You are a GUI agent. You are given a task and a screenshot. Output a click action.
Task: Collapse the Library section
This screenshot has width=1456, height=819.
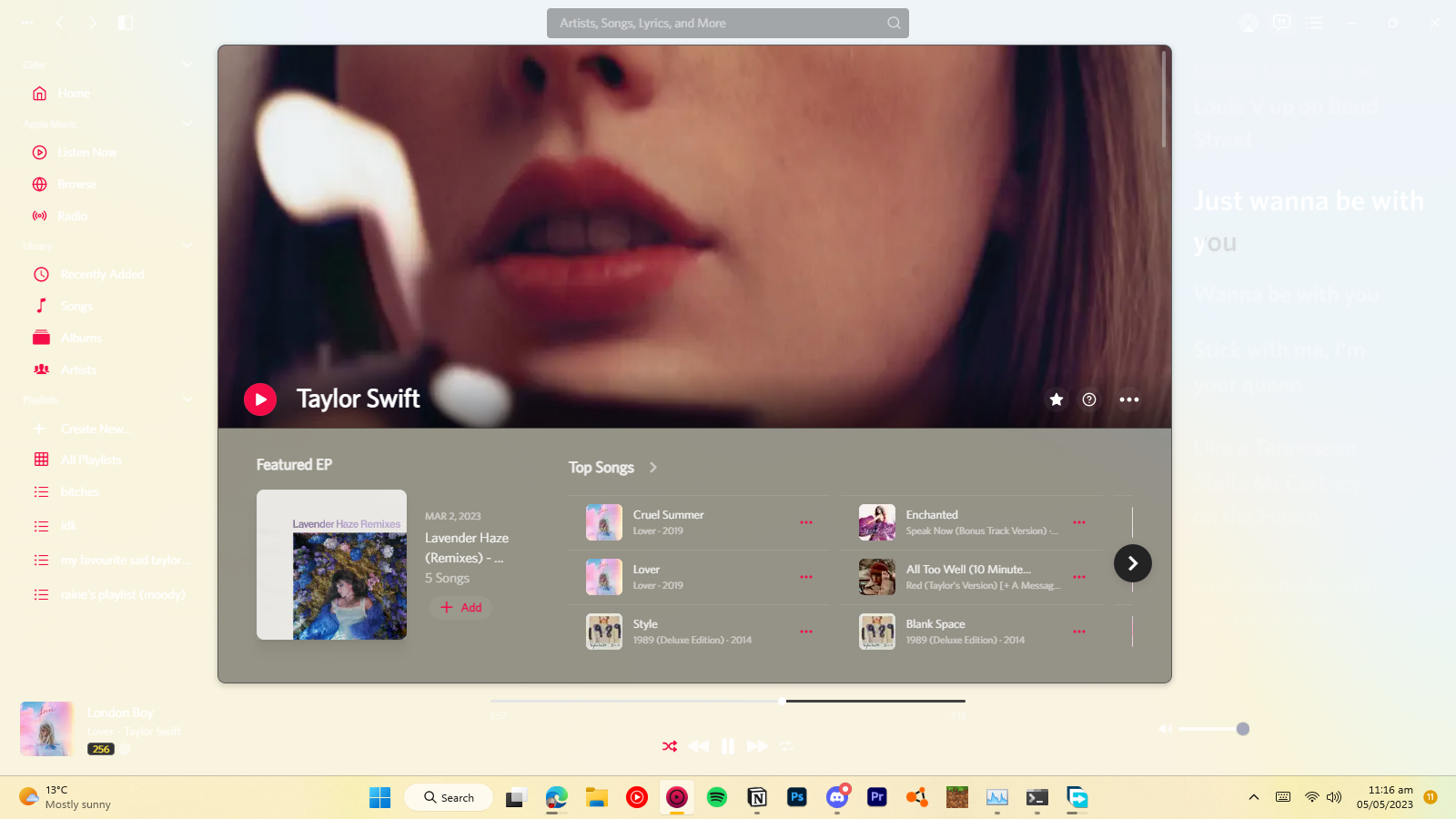[187, 245]
